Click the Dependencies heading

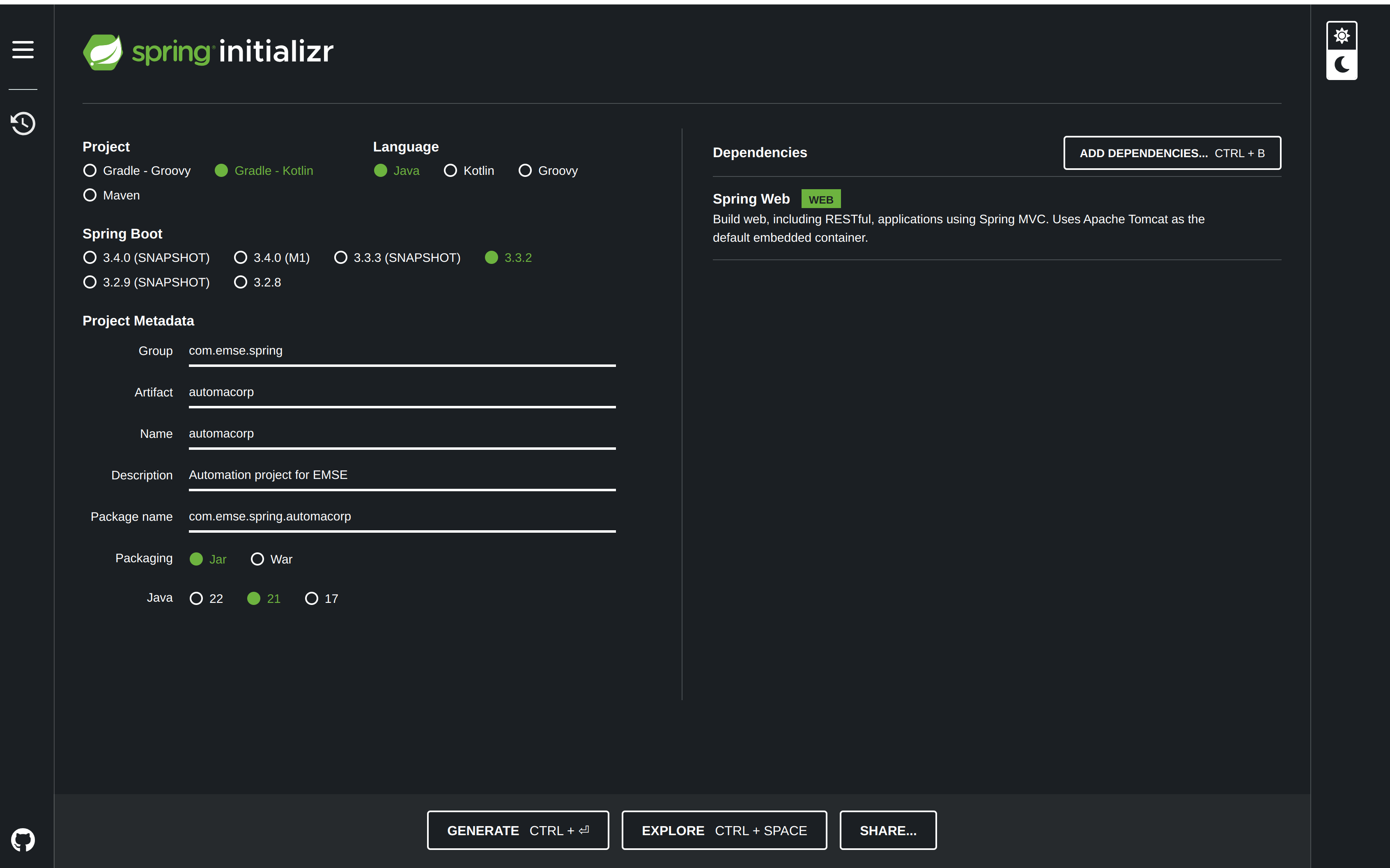tap(760, 153)
